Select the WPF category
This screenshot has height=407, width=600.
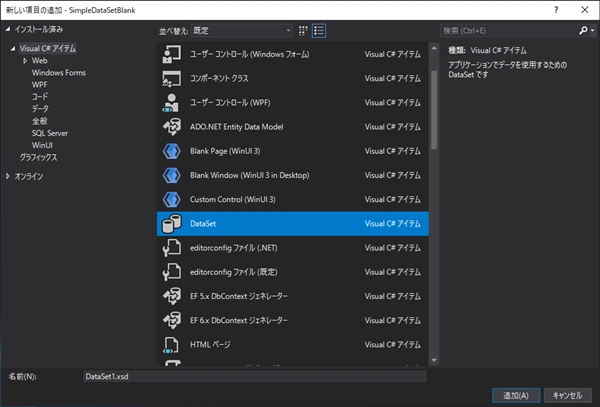[39, 85]
